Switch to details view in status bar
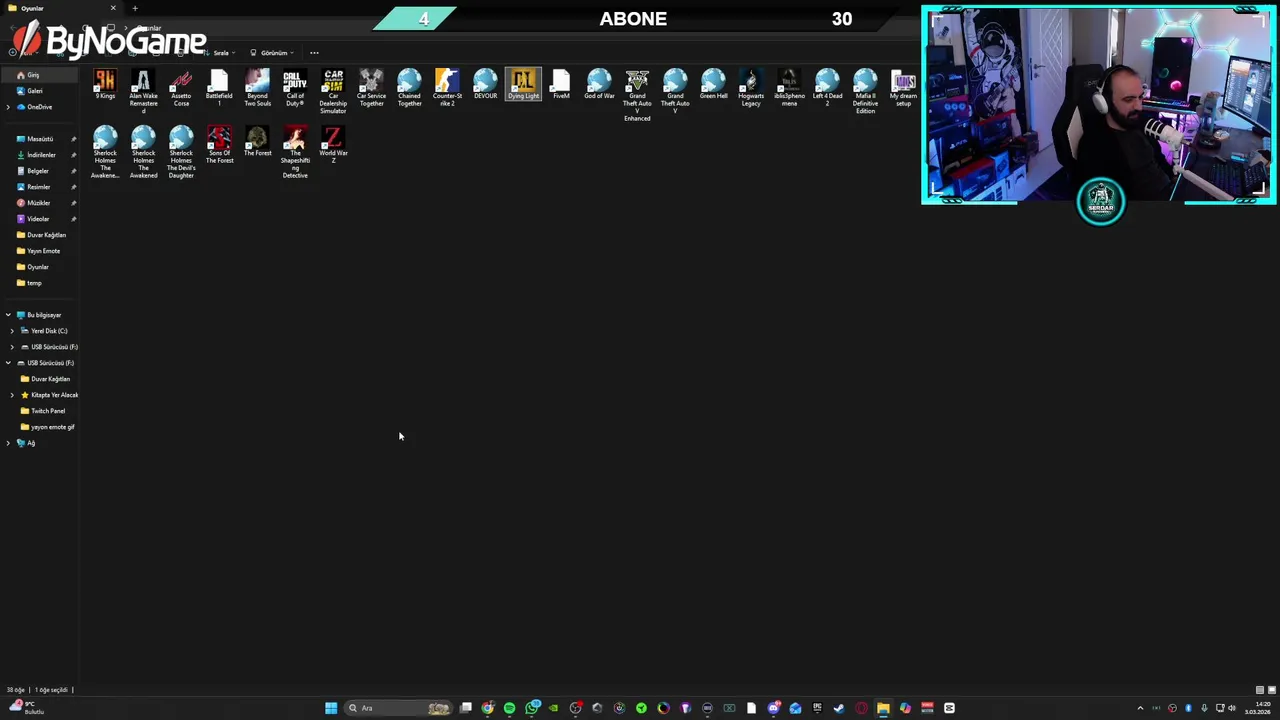Viewport: 1280px width, 720px height. coord(1259,690)
